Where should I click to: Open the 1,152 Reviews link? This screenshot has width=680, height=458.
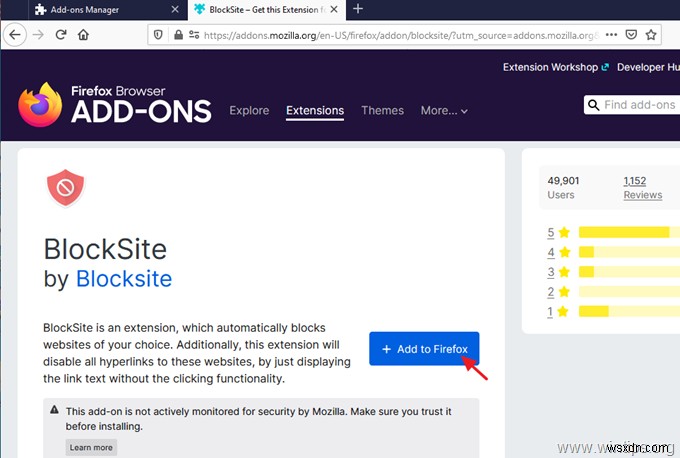tap(642, 187)
